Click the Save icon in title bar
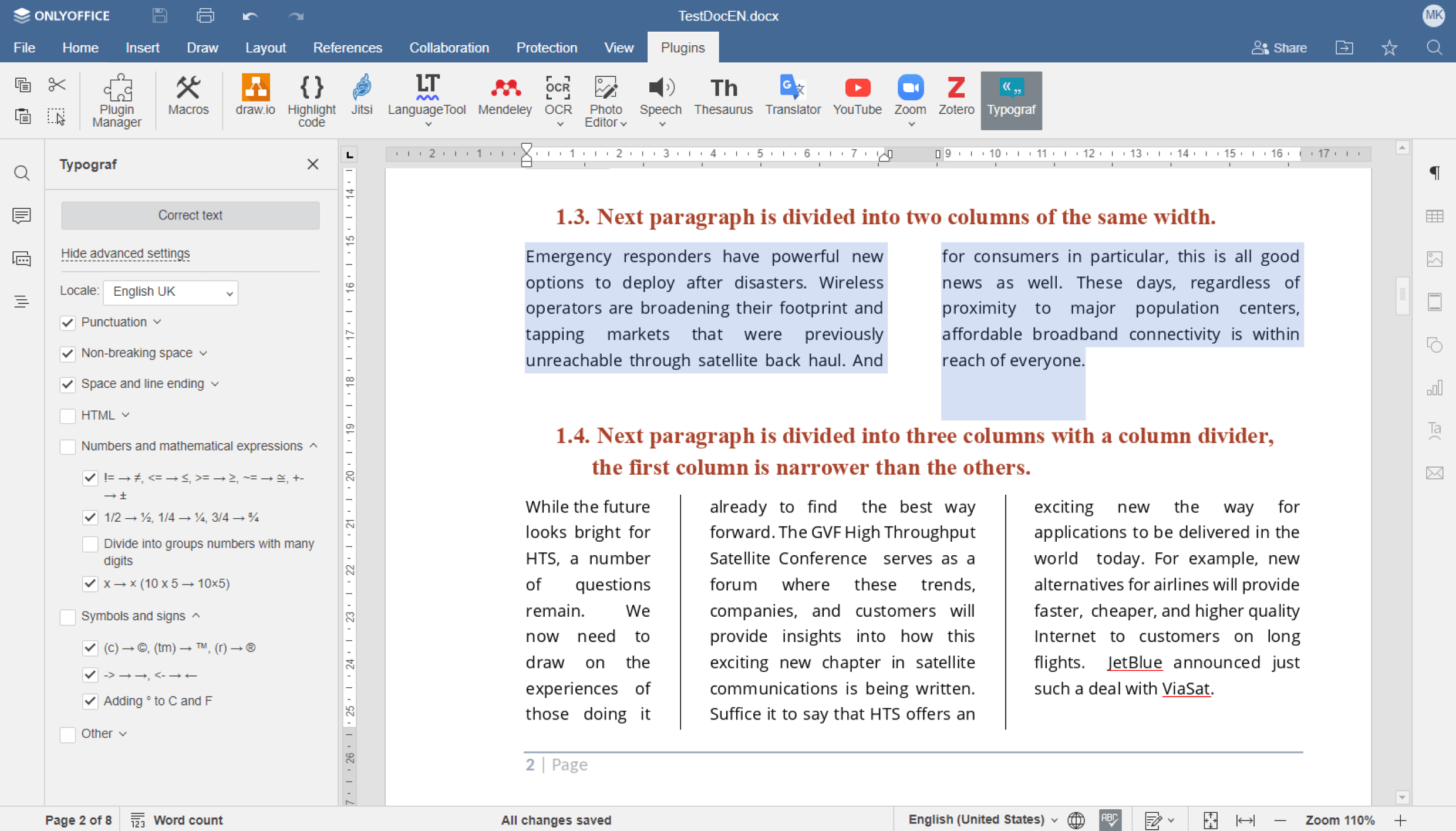Viewport: 1456px width, 831px height. (x=160, y=16)
